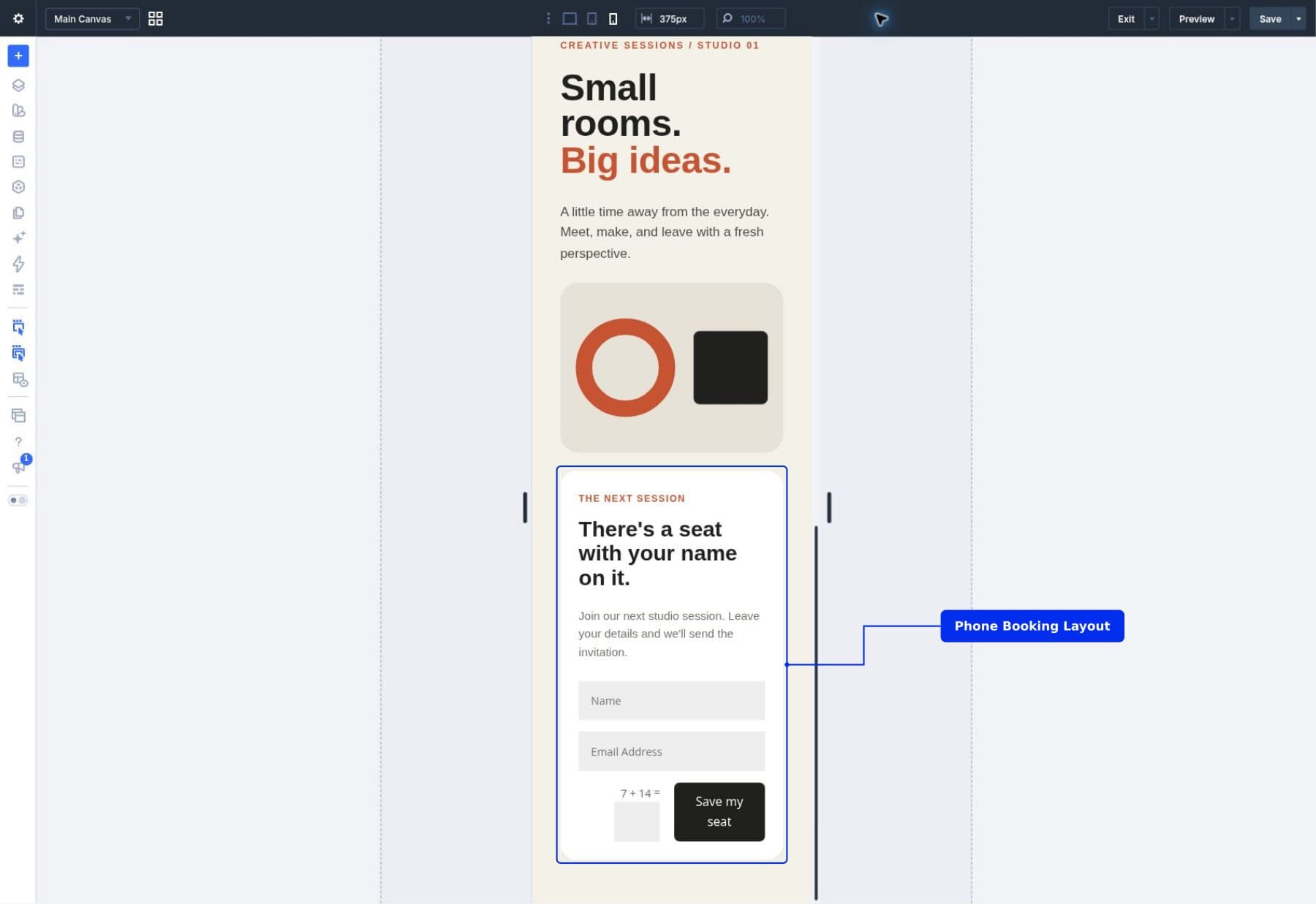Image resolution: width=1316 pixels, height=904 pixels.
Task: Open the layout preview eye icon
Action: 20,379
